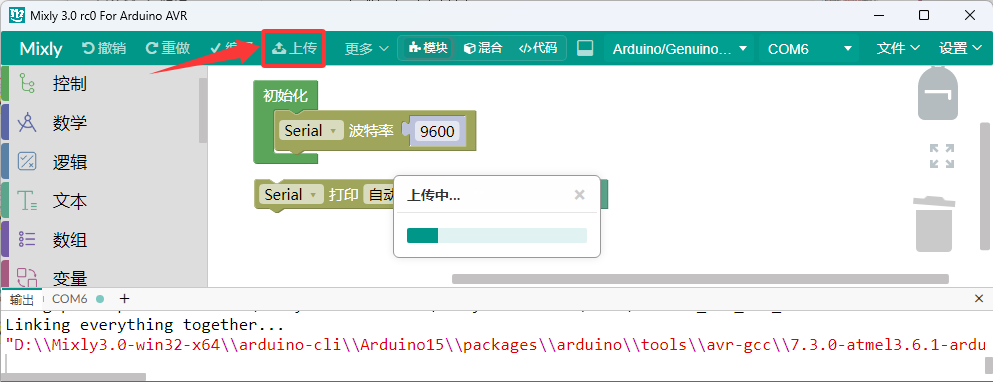Open the 更多 dropdown menu
The height and width of the screenshot is (382, 993).
coord(367,49)
